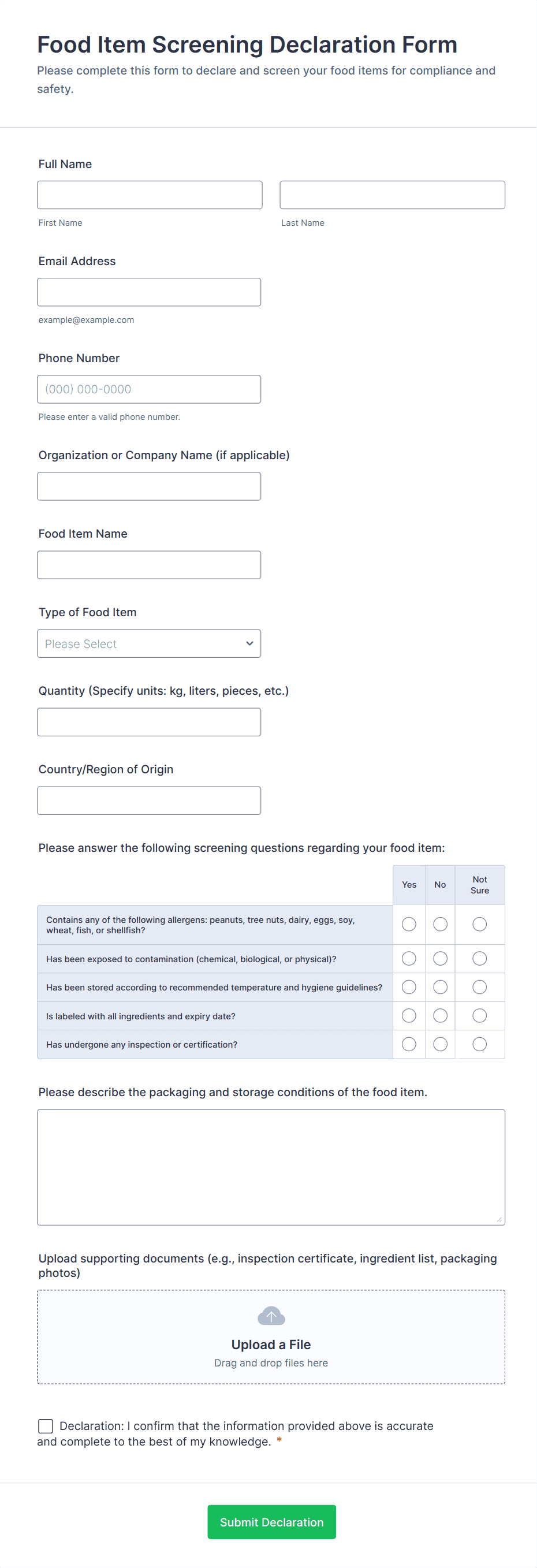
Task: Select Yes for labeled with ingredients row
Action: [409, 1015]
